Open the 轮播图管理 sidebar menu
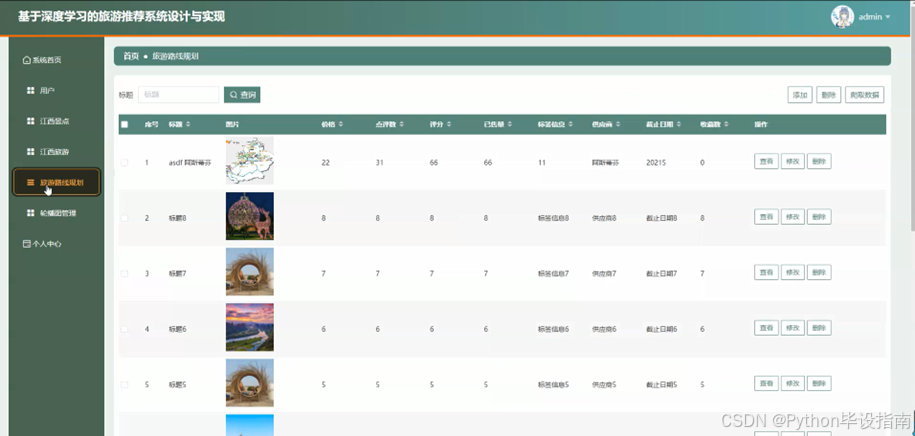 click(x=57, y=213)
